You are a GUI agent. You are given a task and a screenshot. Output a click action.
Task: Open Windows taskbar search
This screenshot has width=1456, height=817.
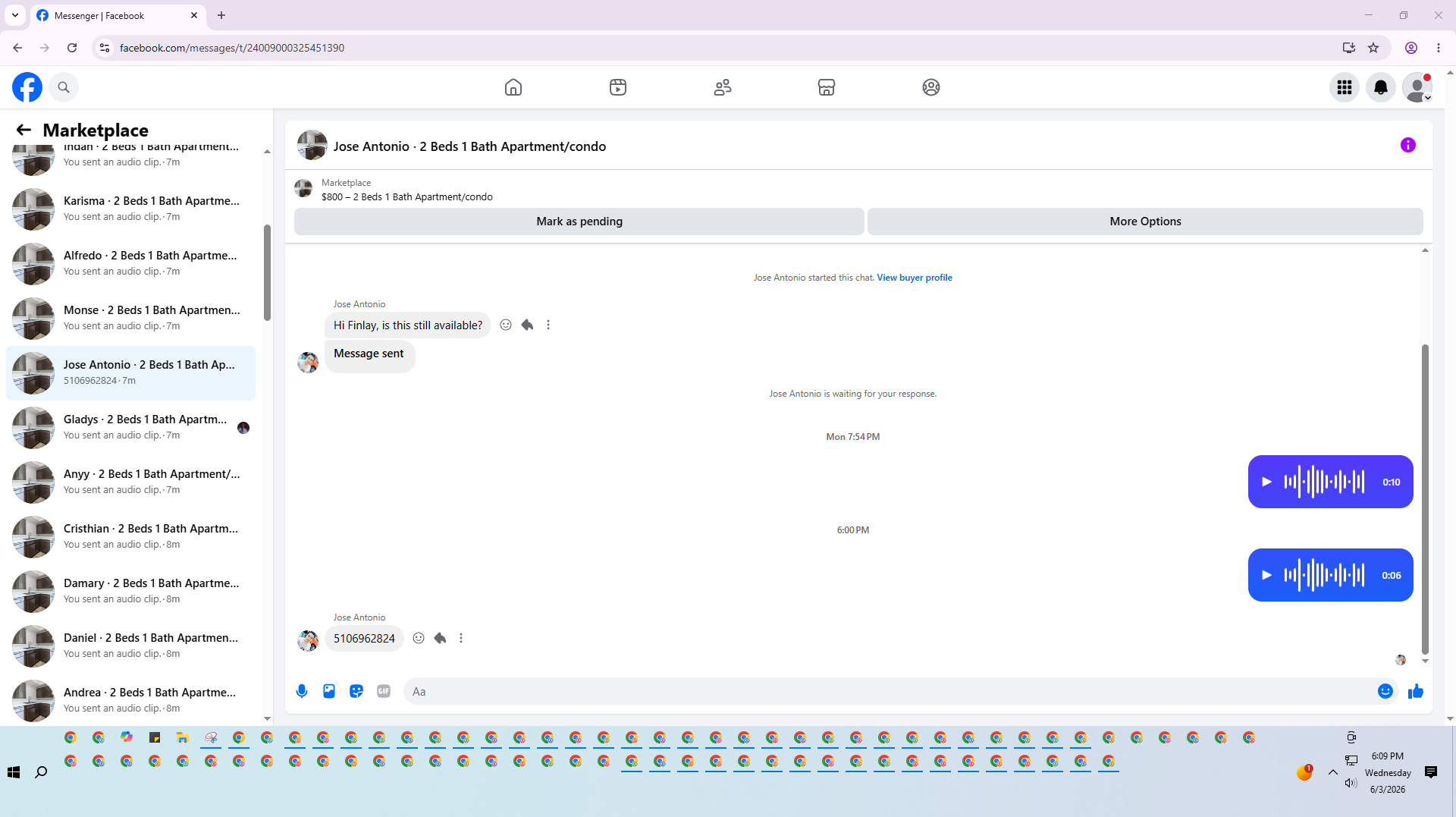pyautogui.click(x=42, y=772)
